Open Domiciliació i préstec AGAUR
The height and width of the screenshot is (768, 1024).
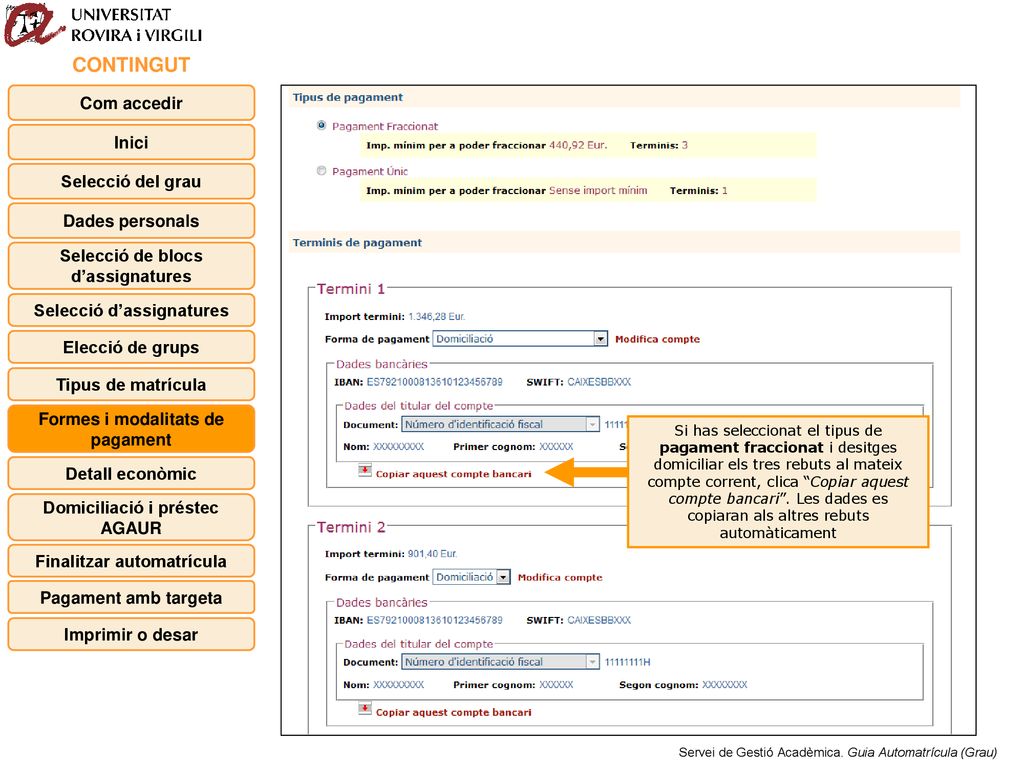point(131,517)
